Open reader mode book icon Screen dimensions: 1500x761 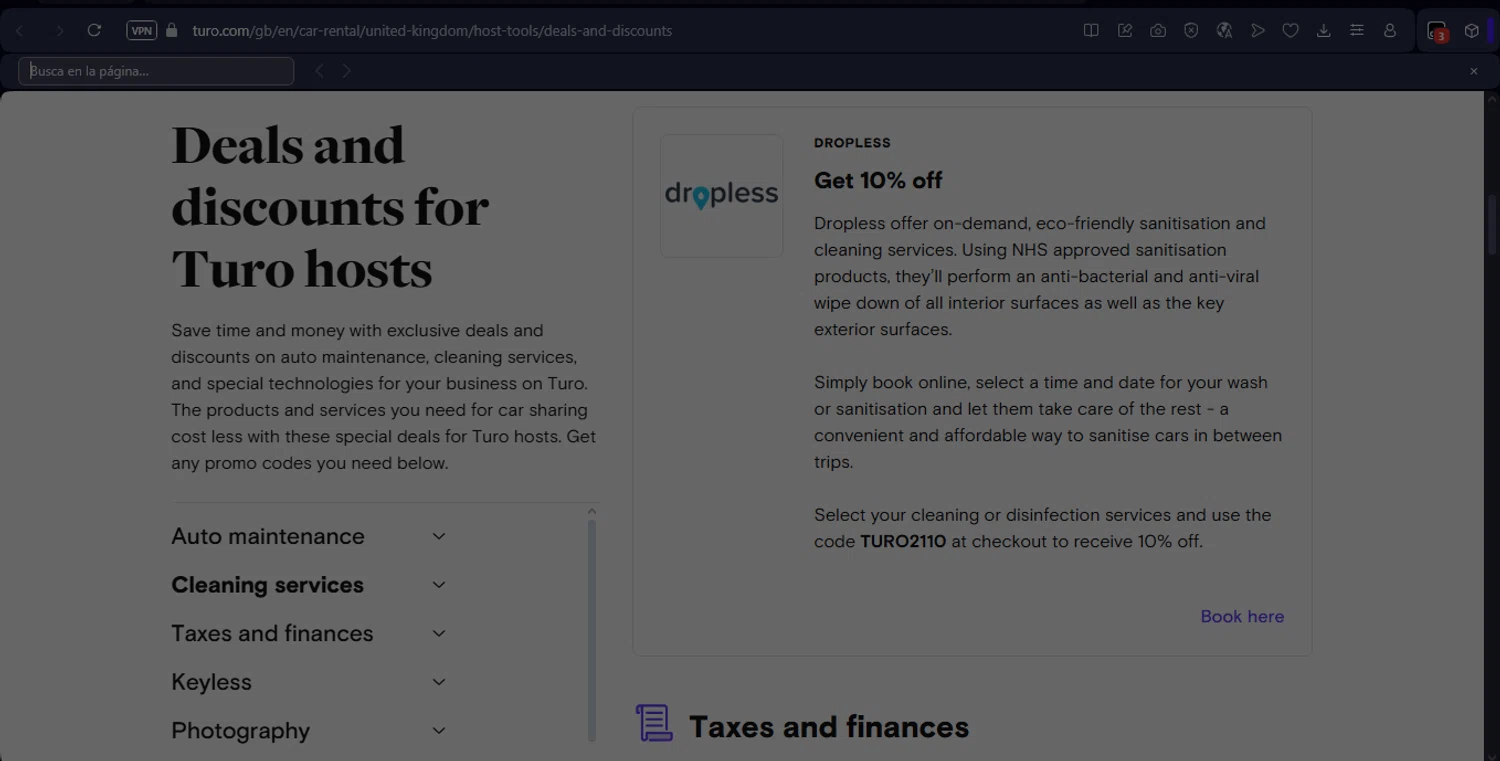tap(1091, 31)
